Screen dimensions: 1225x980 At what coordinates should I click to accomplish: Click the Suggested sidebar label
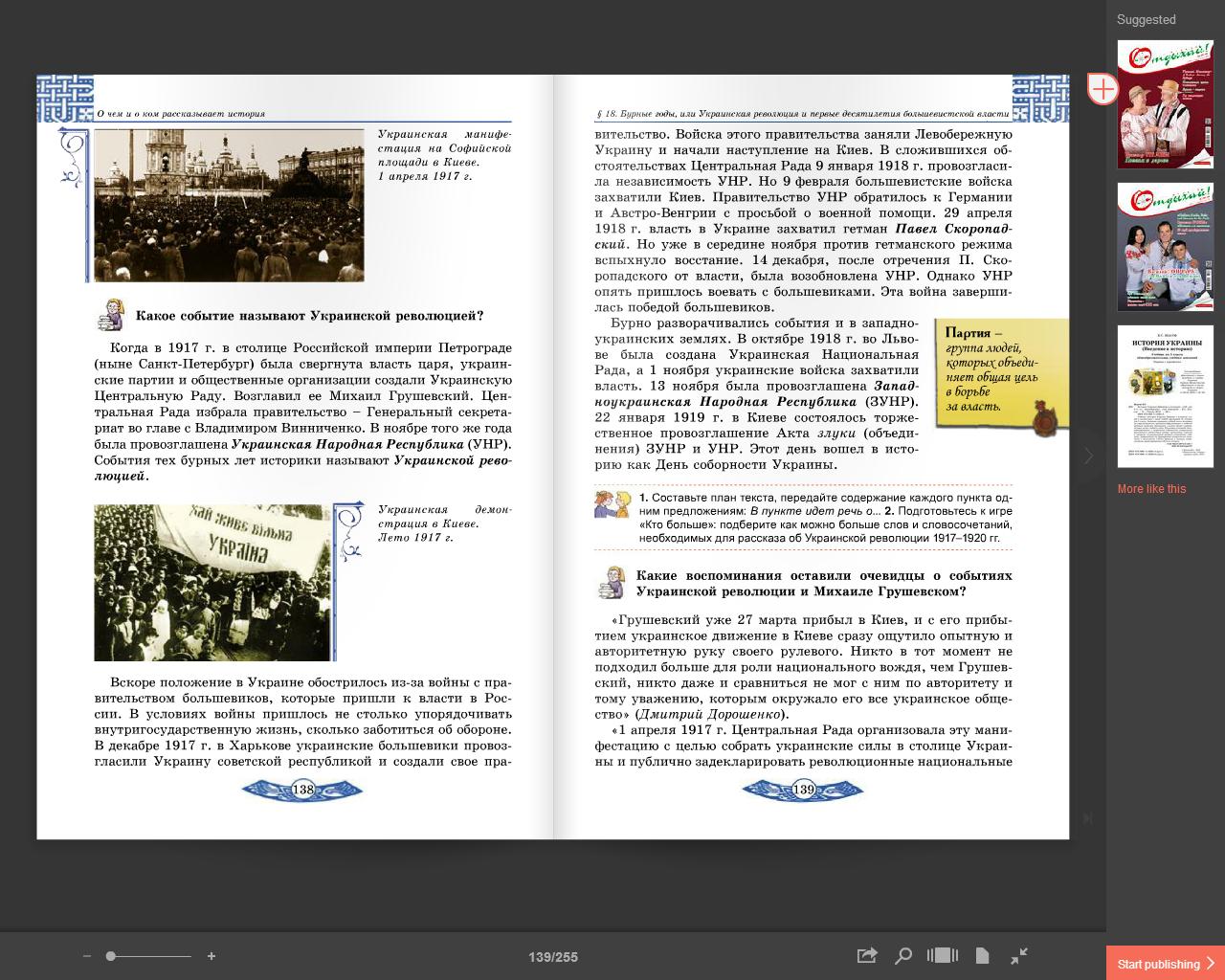pos(1146,19)
